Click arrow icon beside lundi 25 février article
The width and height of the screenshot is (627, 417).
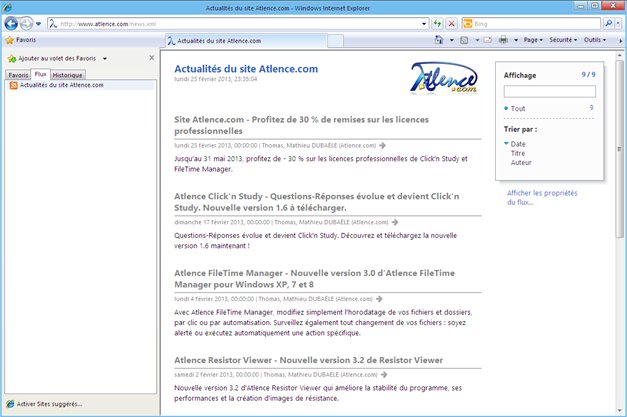click(383, 146)
